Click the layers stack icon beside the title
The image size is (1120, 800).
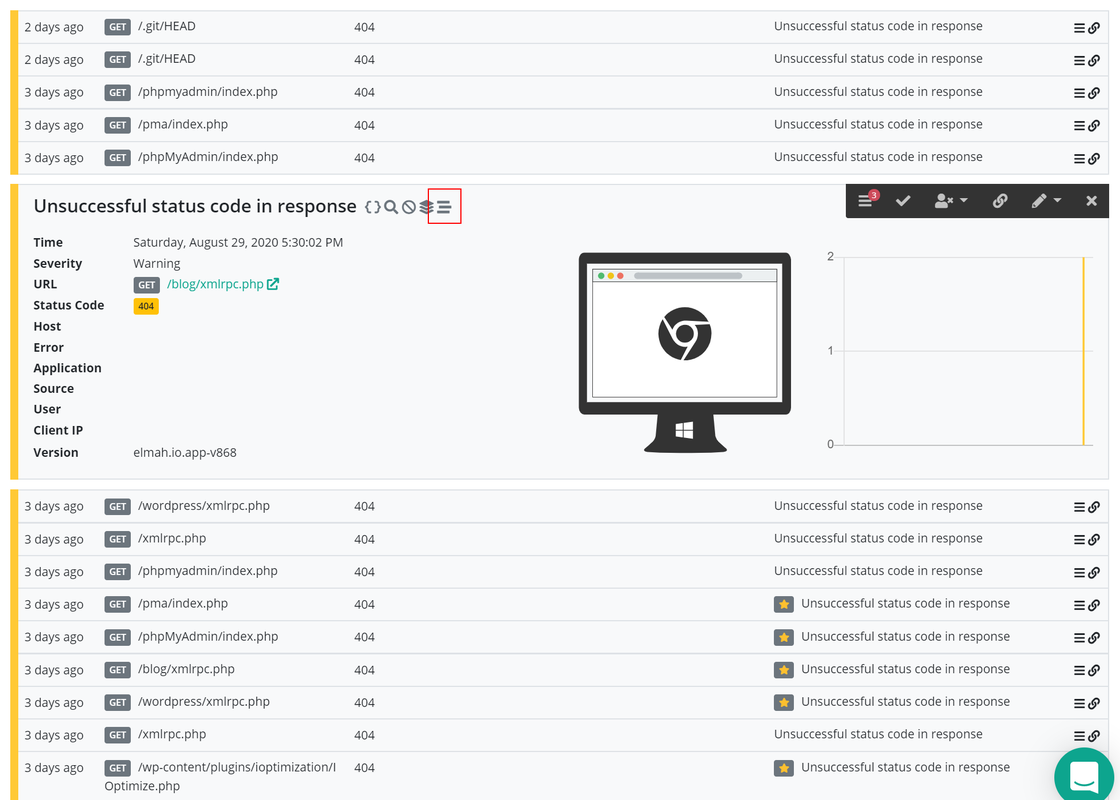[x=426, y=207]
